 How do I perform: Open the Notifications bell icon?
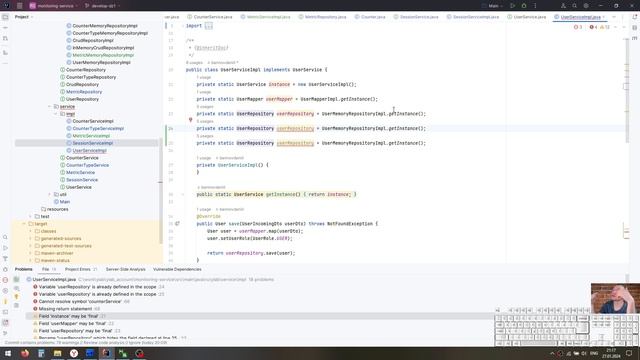[635, 17]
